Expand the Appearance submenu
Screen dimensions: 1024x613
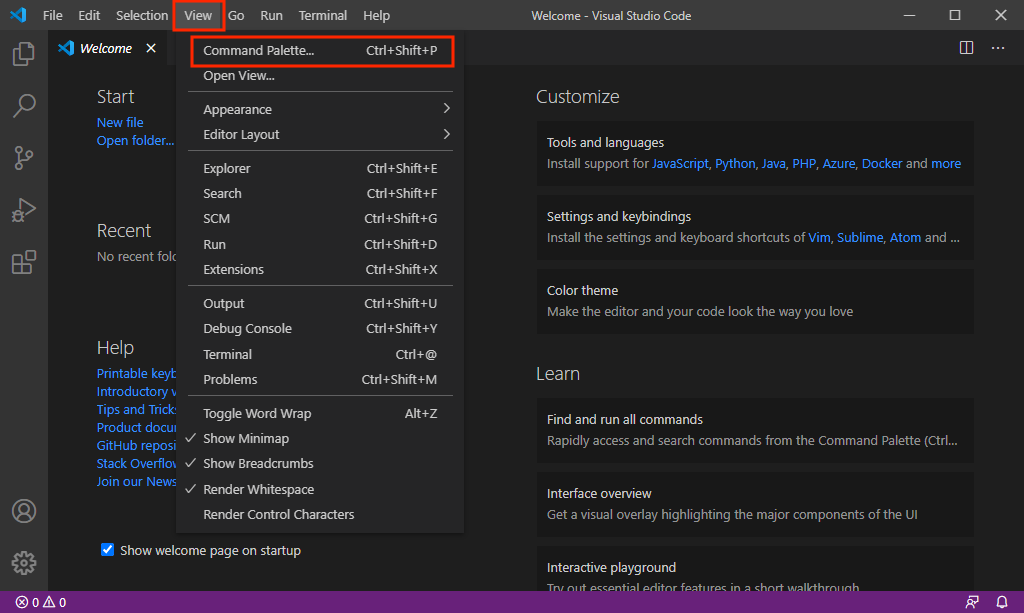320,109
